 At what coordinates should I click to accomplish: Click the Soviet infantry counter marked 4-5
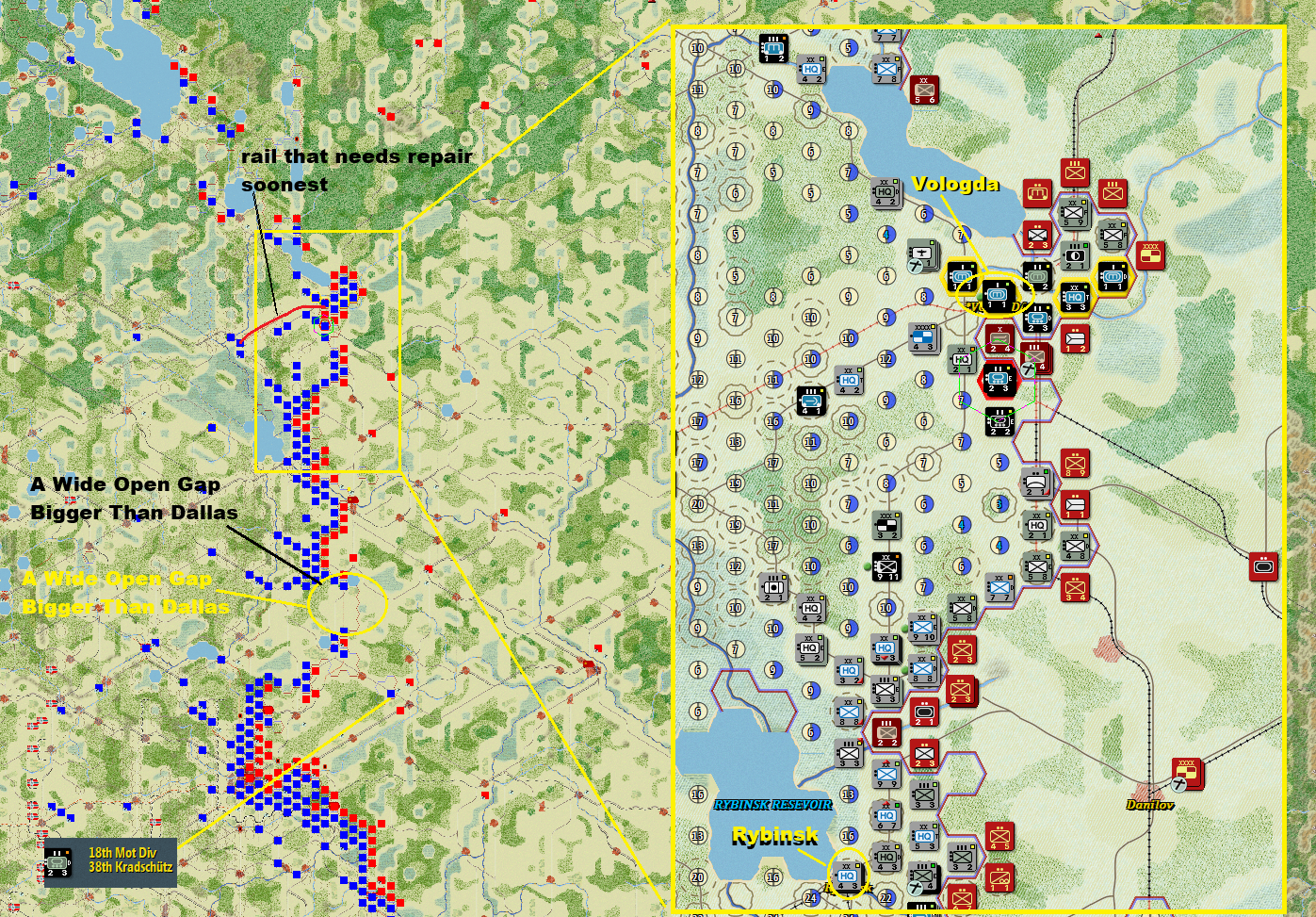tap(999, 836)
